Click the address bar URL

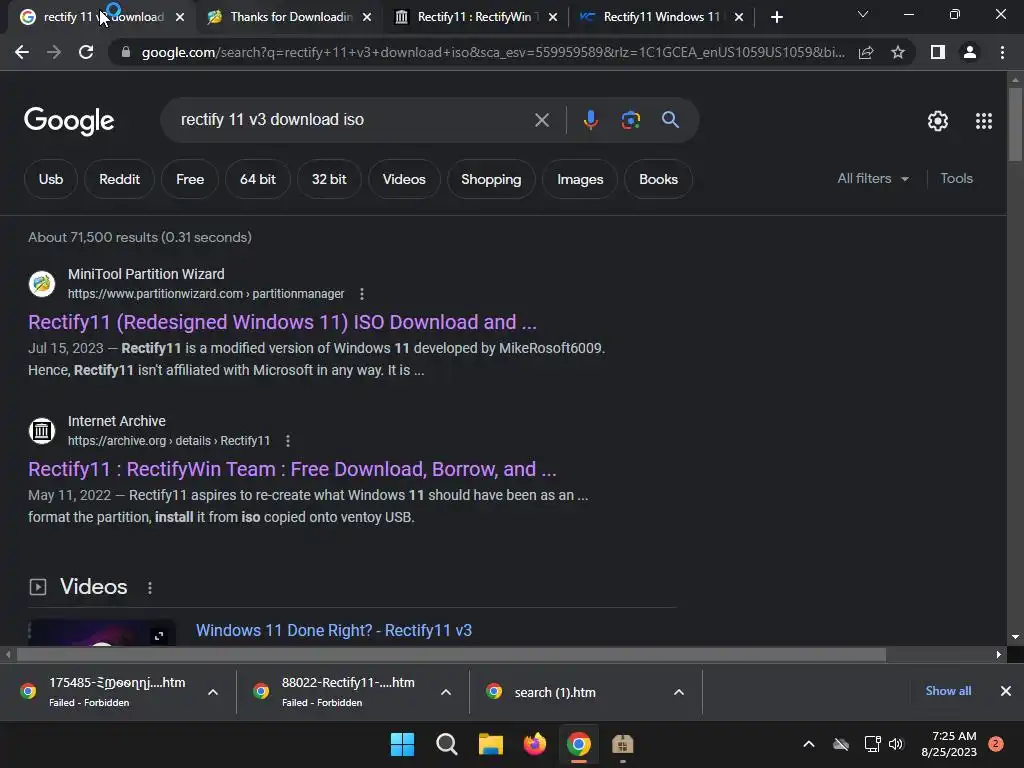(493, 52)
